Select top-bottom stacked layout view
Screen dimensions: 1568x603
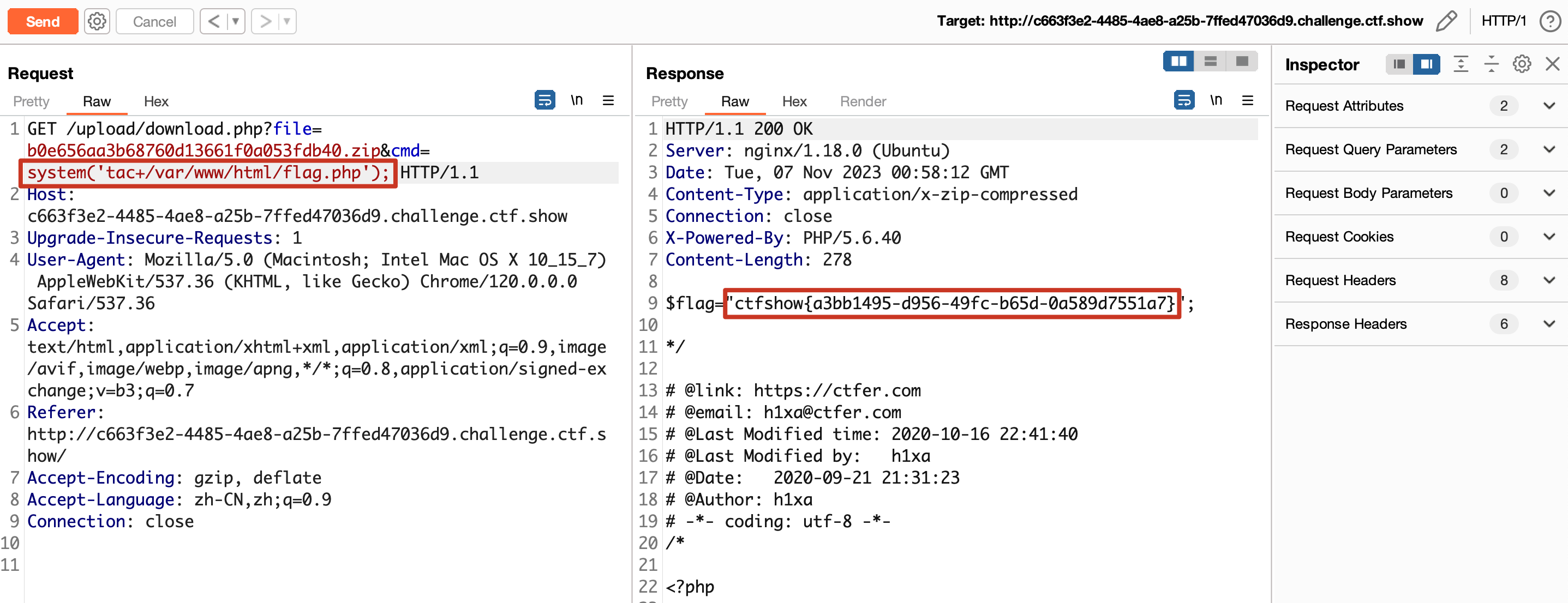pos(1211,62)
